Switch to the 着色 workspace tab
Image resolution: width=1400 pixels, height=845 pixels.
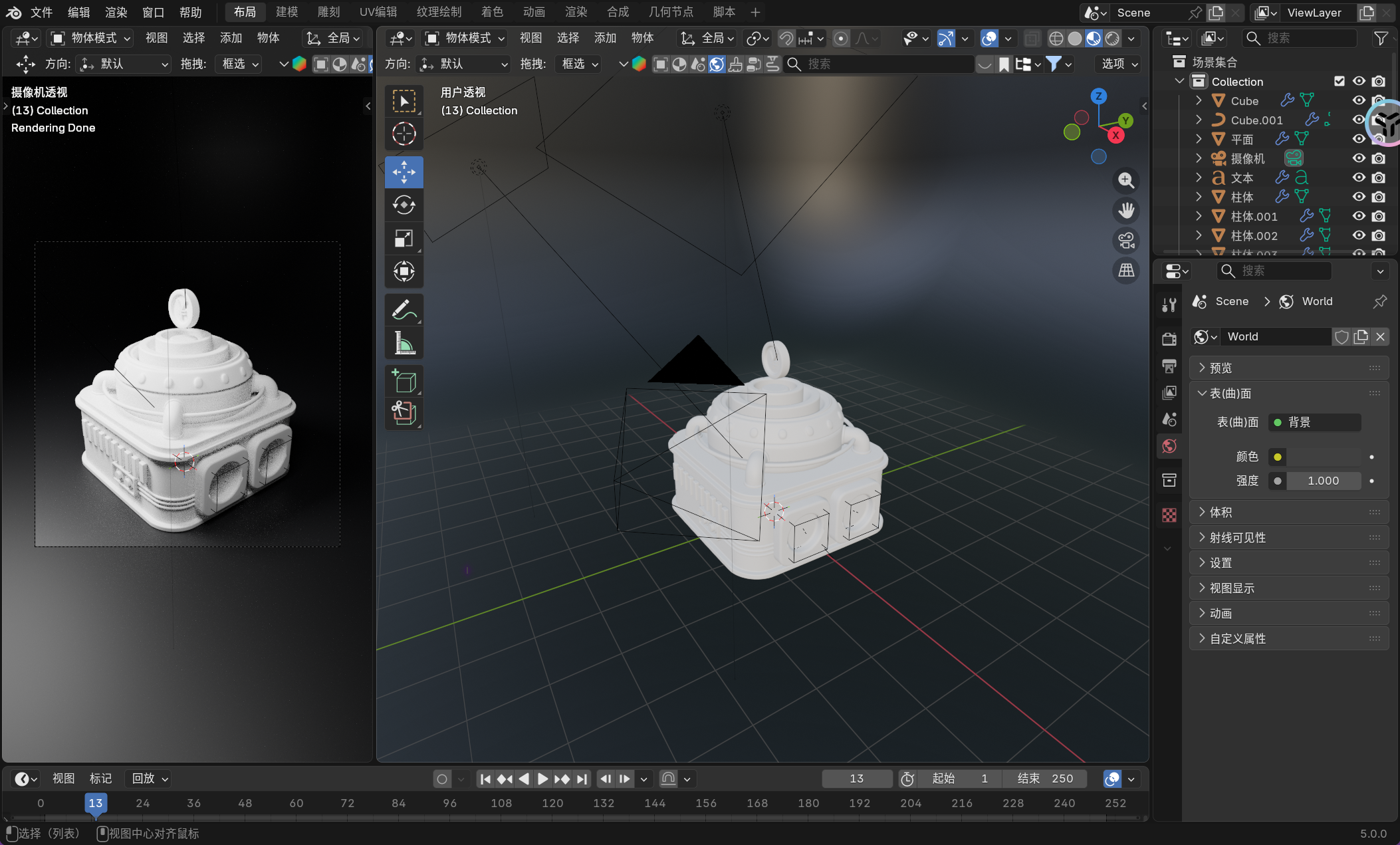[x=492, y=12]
